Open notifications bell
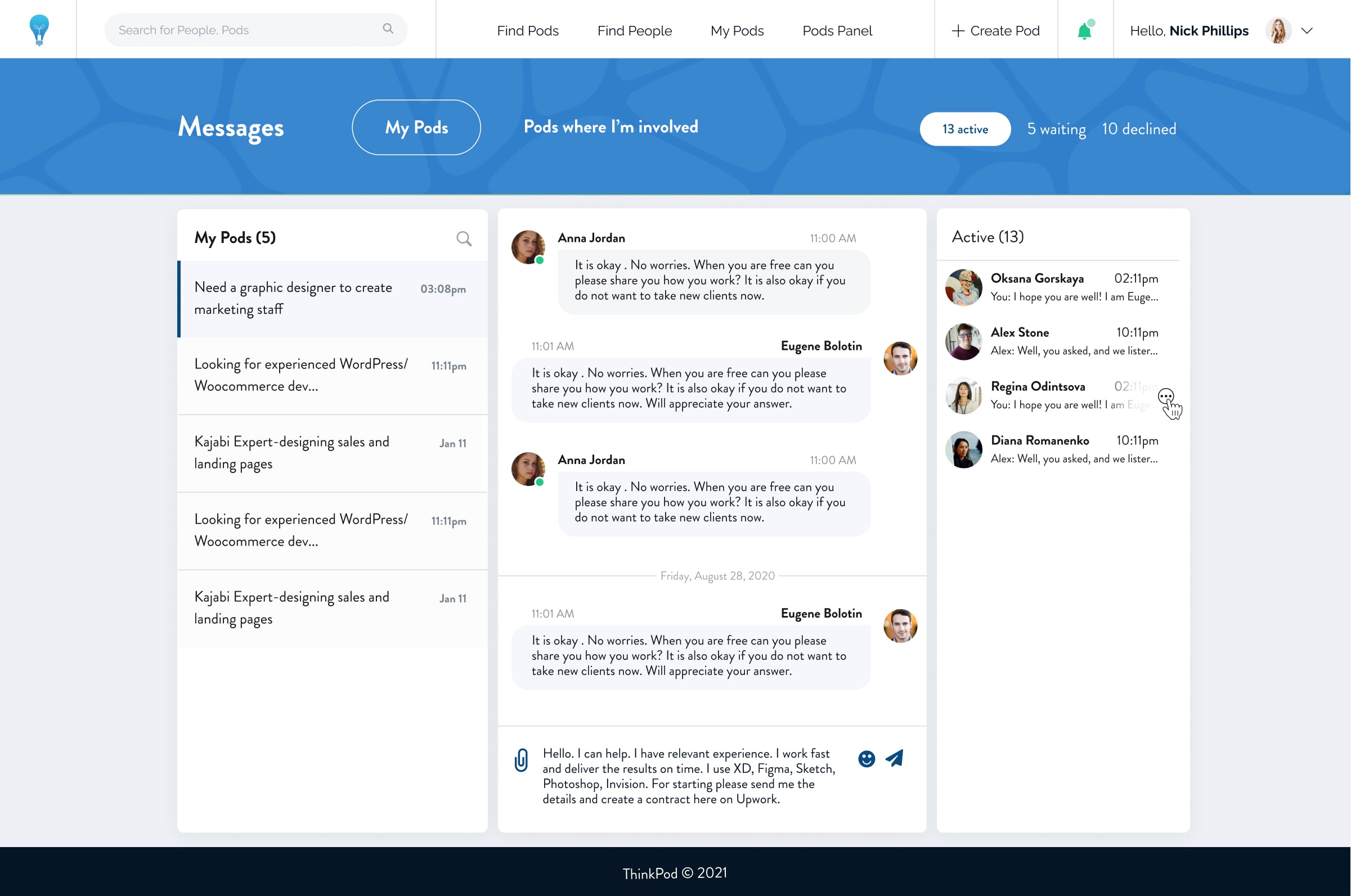Viewport: 1351px width, 896px height. pyautogui.click(x=1085, y=30)
